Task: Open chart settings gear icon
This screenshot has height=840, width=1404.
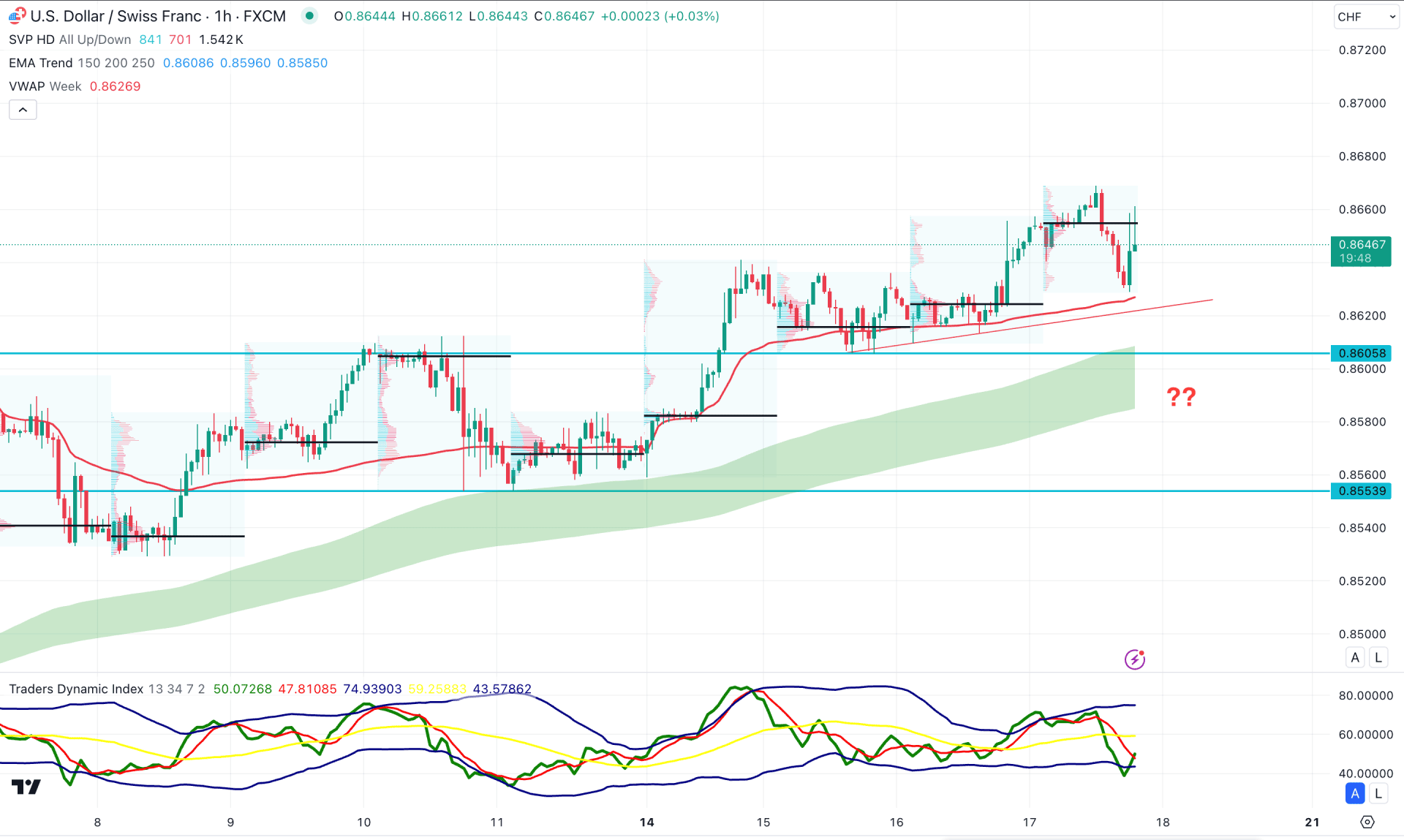Action: click(x=1367, y=822)
